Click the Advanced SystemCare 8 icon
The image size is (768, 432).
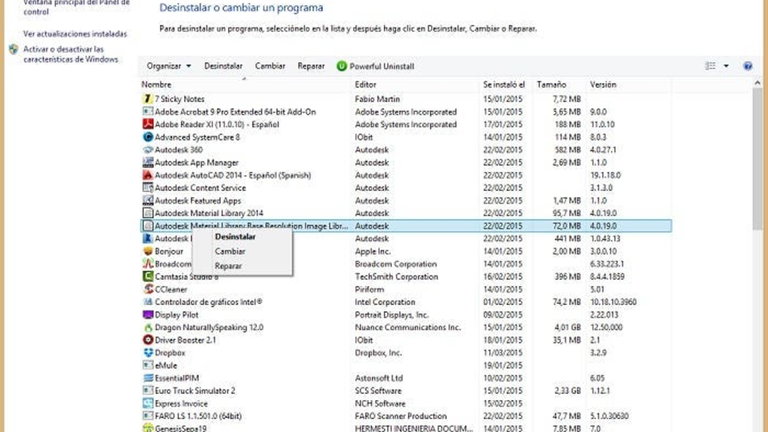point(147,137)
